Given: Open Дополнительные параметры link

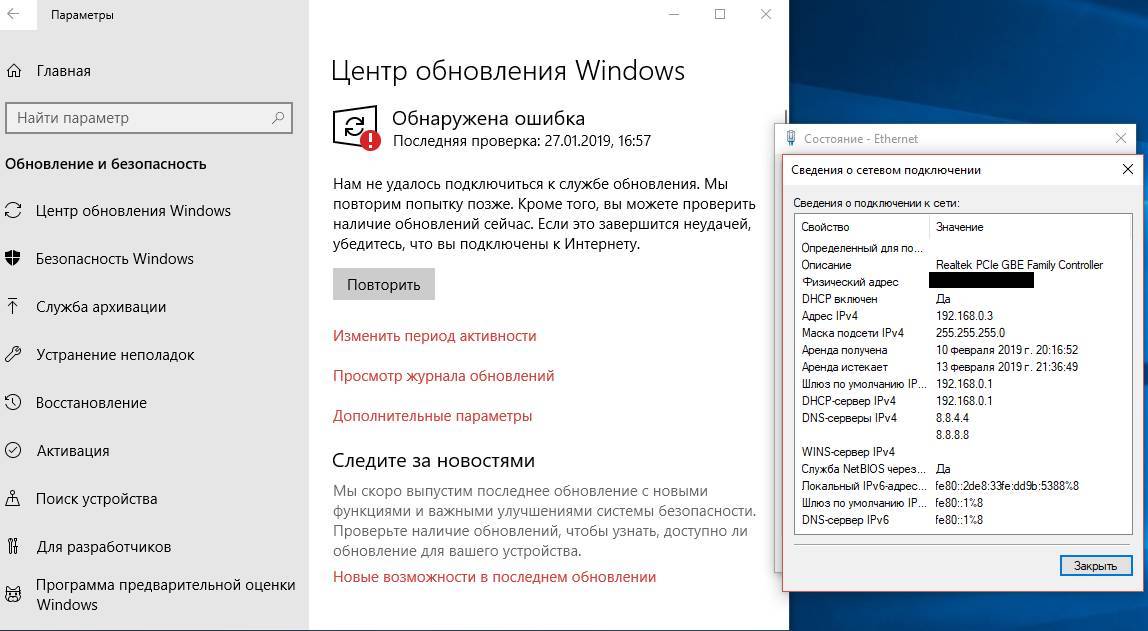Looking at the screenshot, I should tap(433, 417).
